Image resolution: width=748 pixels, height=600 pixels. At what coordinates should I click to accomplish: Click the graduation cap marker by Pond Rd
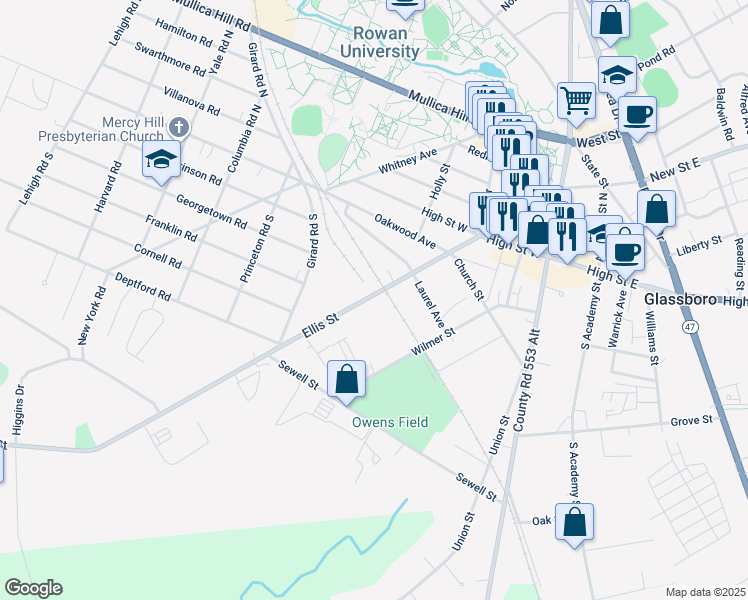pos(617,75)
